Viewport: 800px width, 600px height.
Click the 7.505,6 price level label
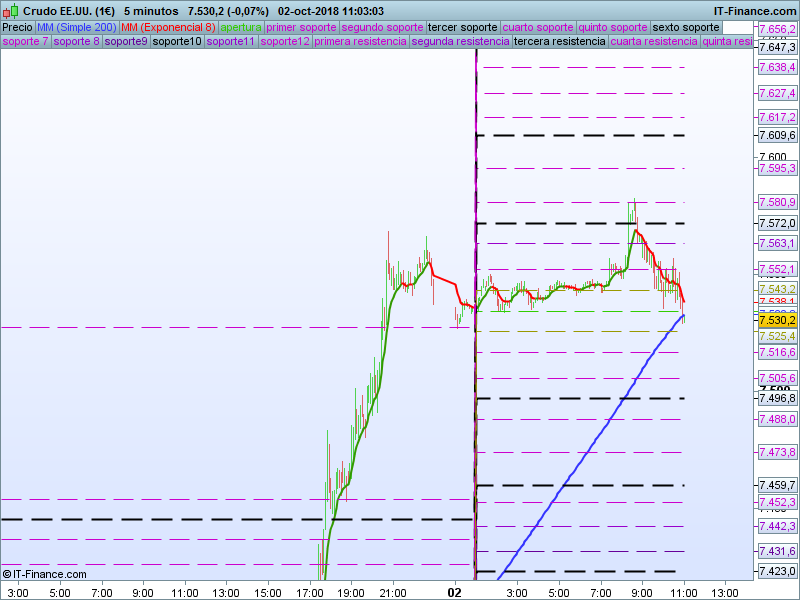click(777, 379)
